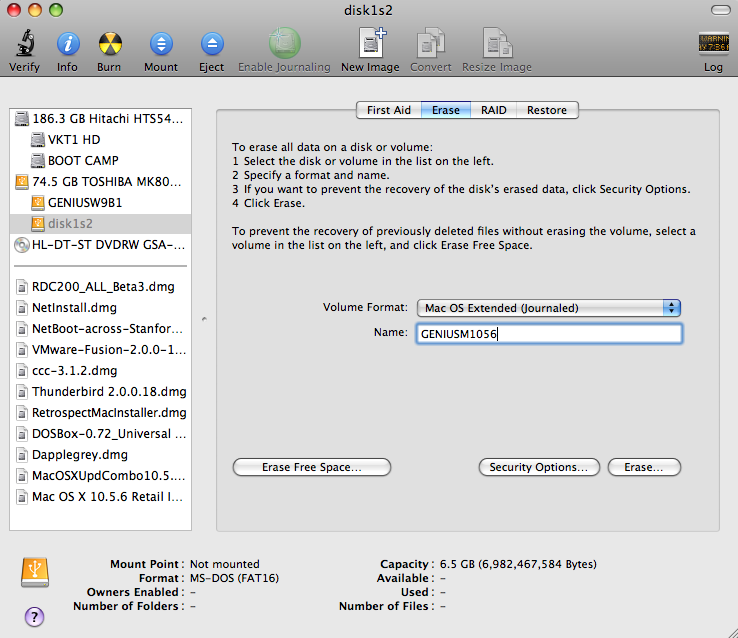This screenshot has height=638, width=738.
Task: Click the Verify microscope icon
Action: click(25, 44)
